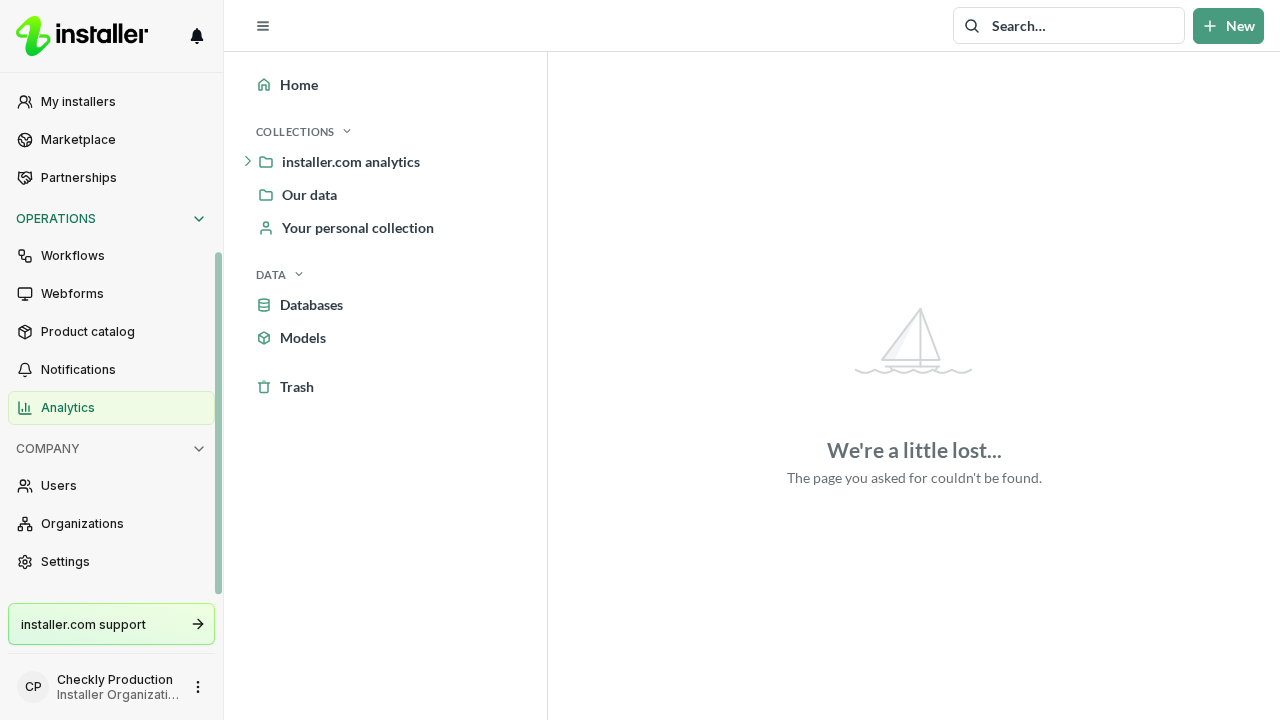Click the Workflows icon
The width and height of the screenshot is (1280, 720).
pos(25,256)
